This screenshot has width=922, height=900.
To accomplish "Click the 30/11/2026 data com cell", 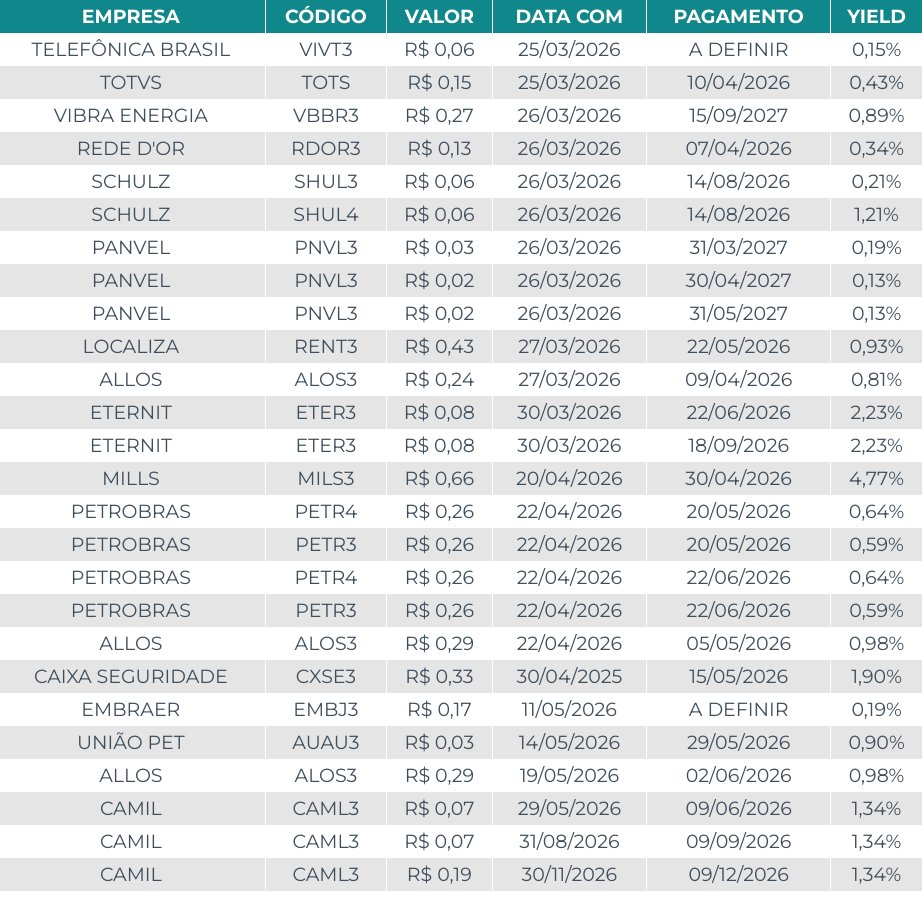I will coord(569,874).
